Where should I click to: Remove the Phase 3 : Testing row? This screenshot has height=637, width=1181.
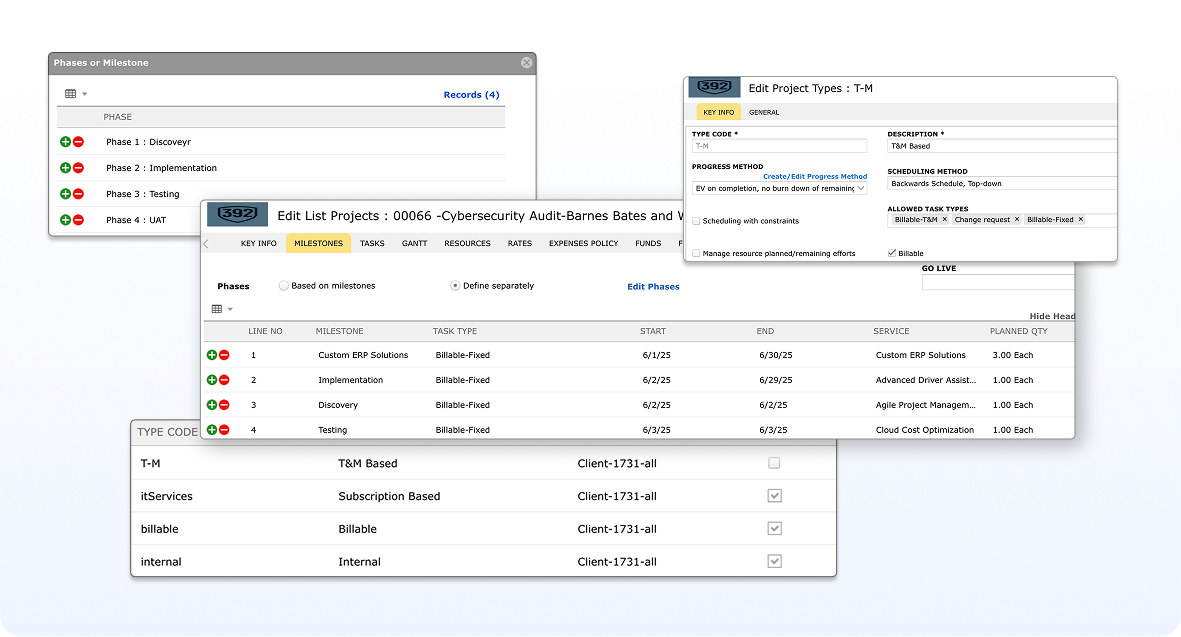tap(78, 194)
